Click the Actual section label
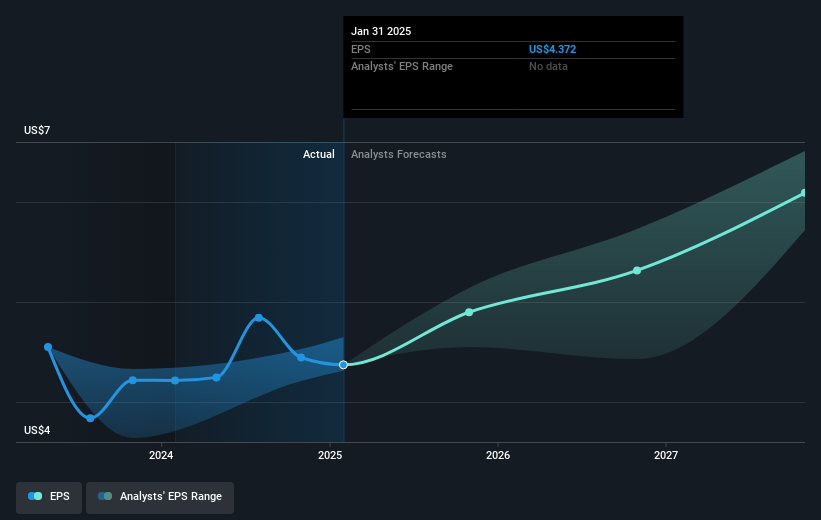 click(x=318, y=154)
